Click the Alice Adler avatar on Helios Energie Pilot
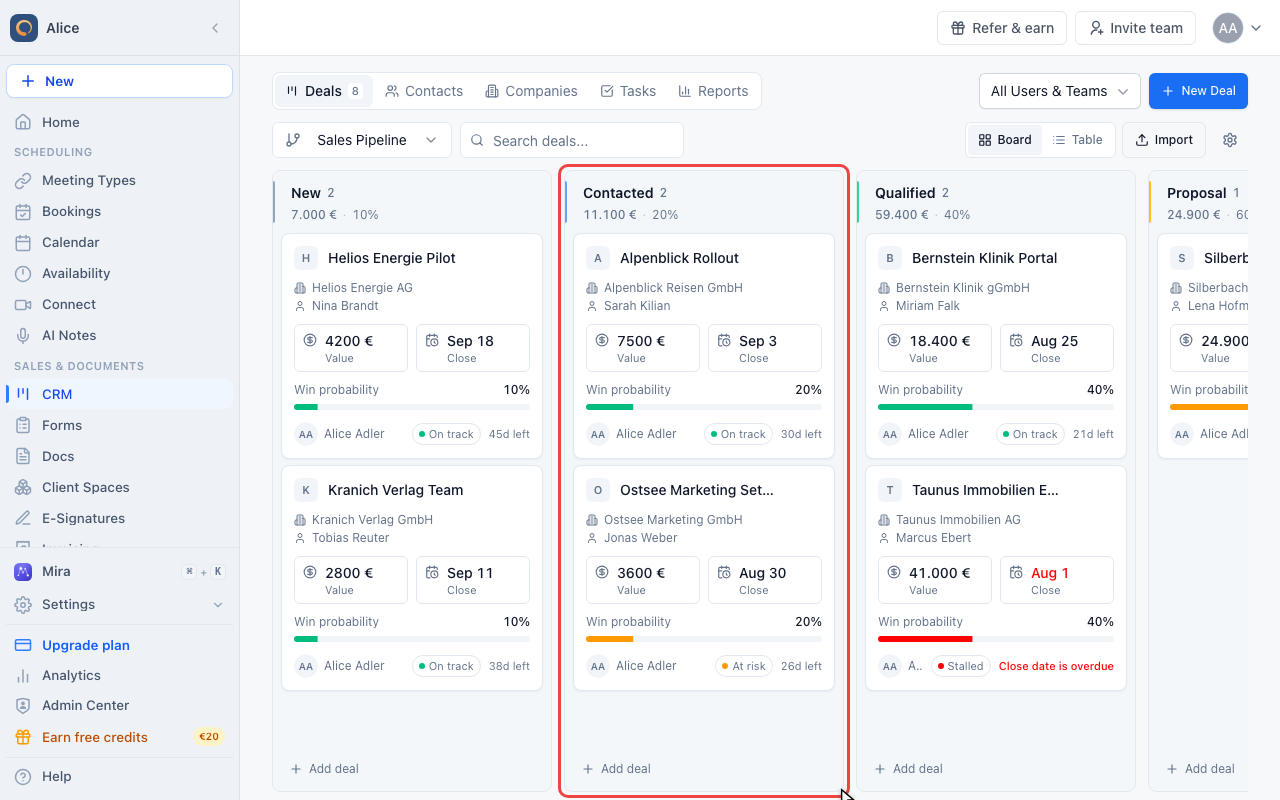Image resolution: width=1280 pixels, height=800 pixels. (306, 434)
